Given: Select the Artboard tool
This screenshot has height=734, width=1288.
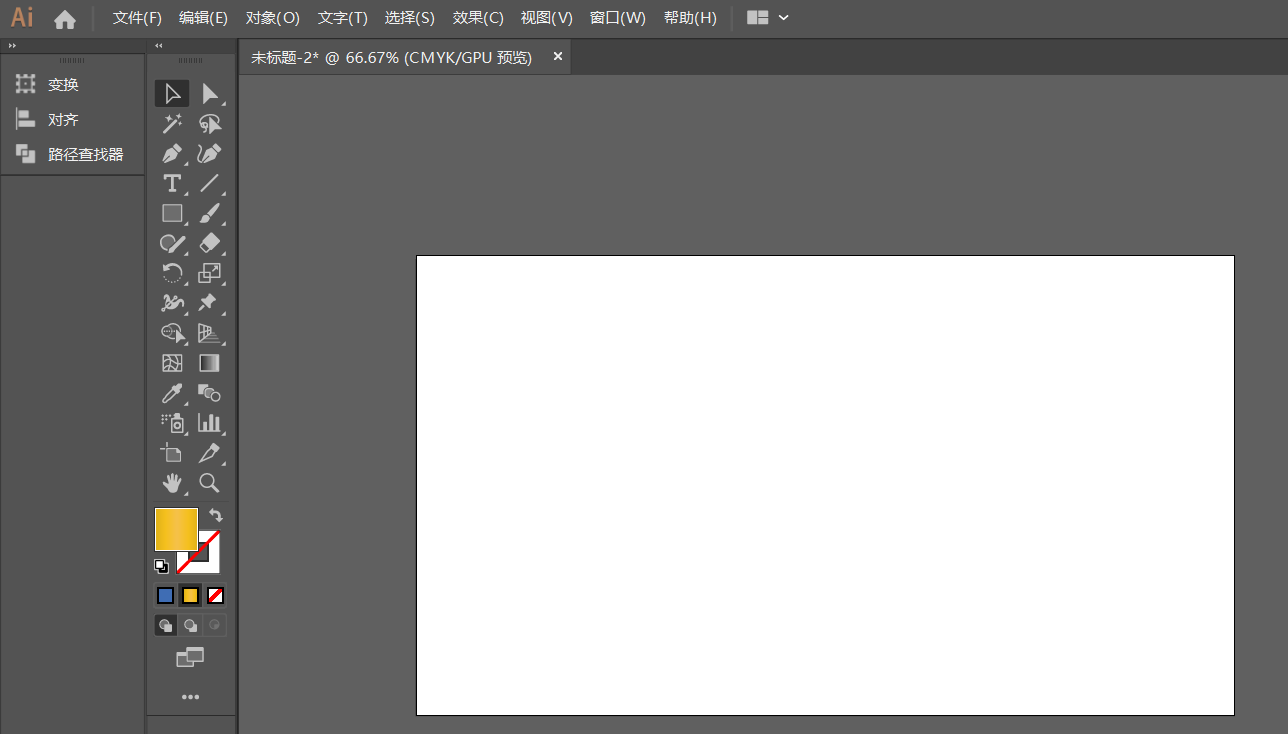Looking at the screenshot, I should [x=172, y=453].
